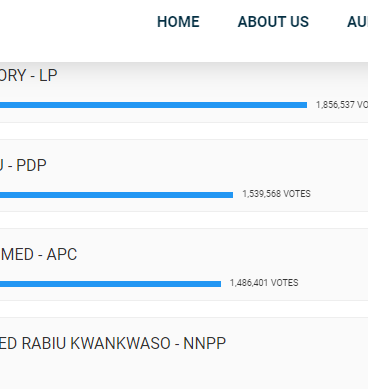This screenshot has height=389, width=368.
Task: Select the 1,856,537 vote count label
Action: [x=342, y=105]
